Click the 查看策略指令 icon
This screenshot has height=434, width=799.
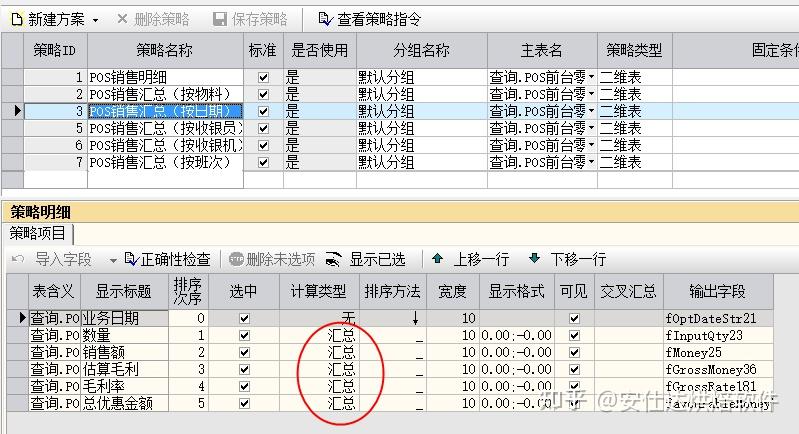(326, 19)
